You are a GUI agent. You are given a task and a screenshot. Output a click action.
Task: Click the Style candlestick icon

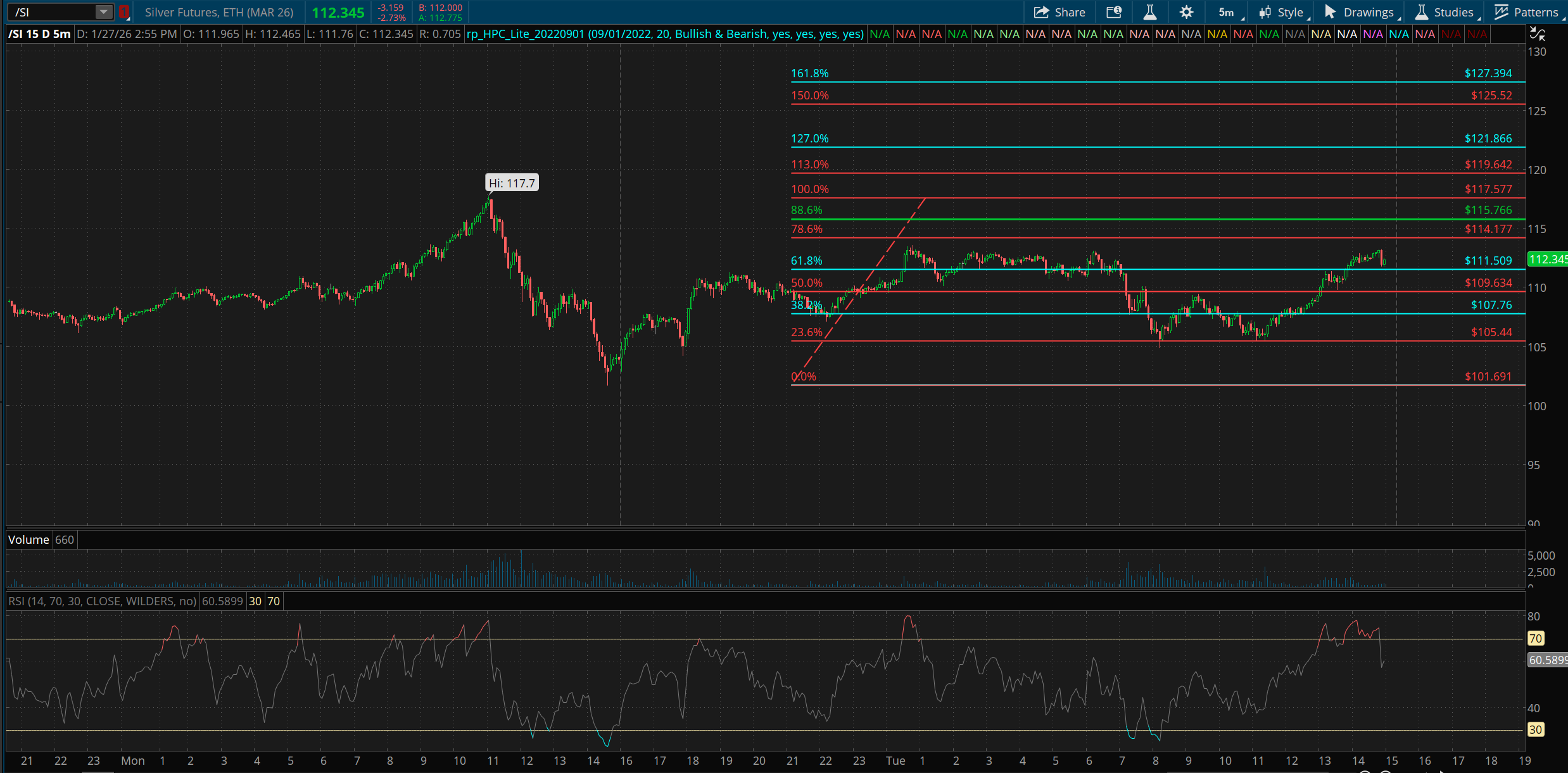coord(1265,12)
